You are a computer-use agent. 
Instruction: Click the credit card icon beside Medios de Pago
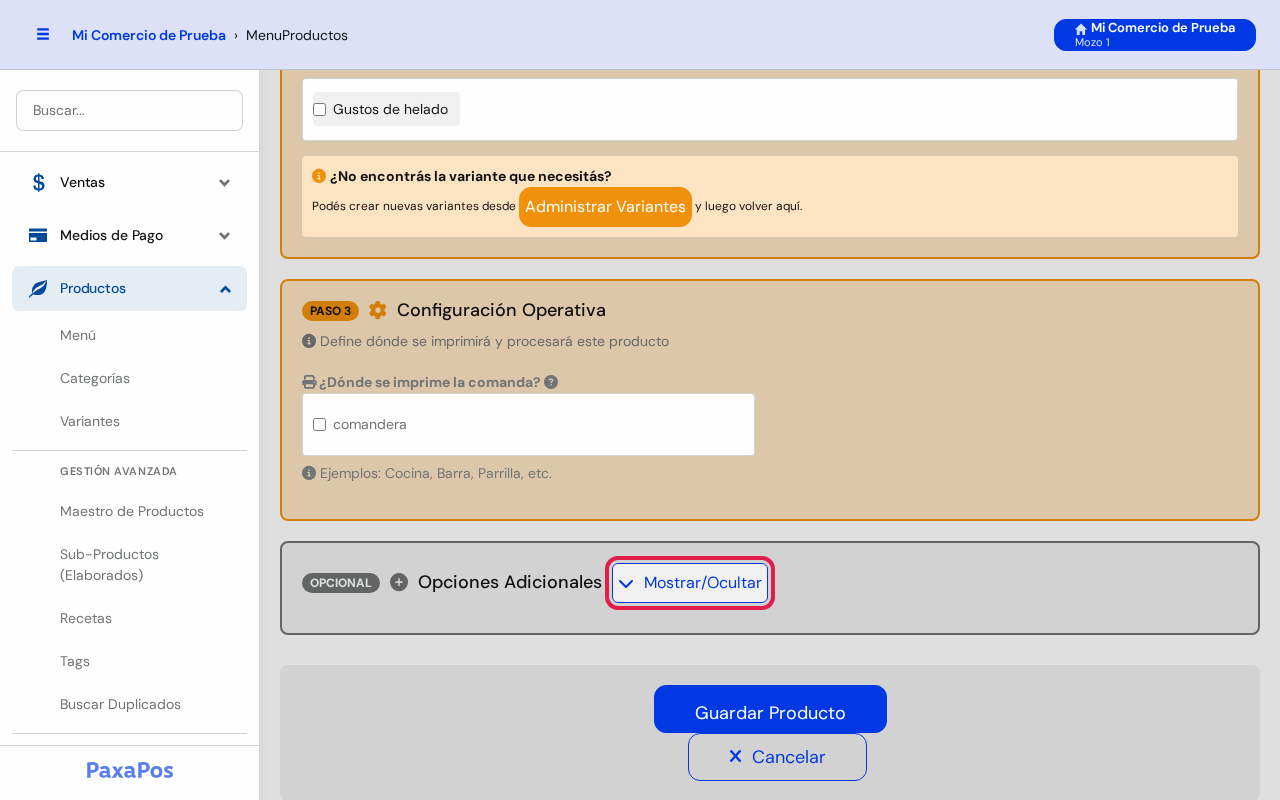point(38,235)
